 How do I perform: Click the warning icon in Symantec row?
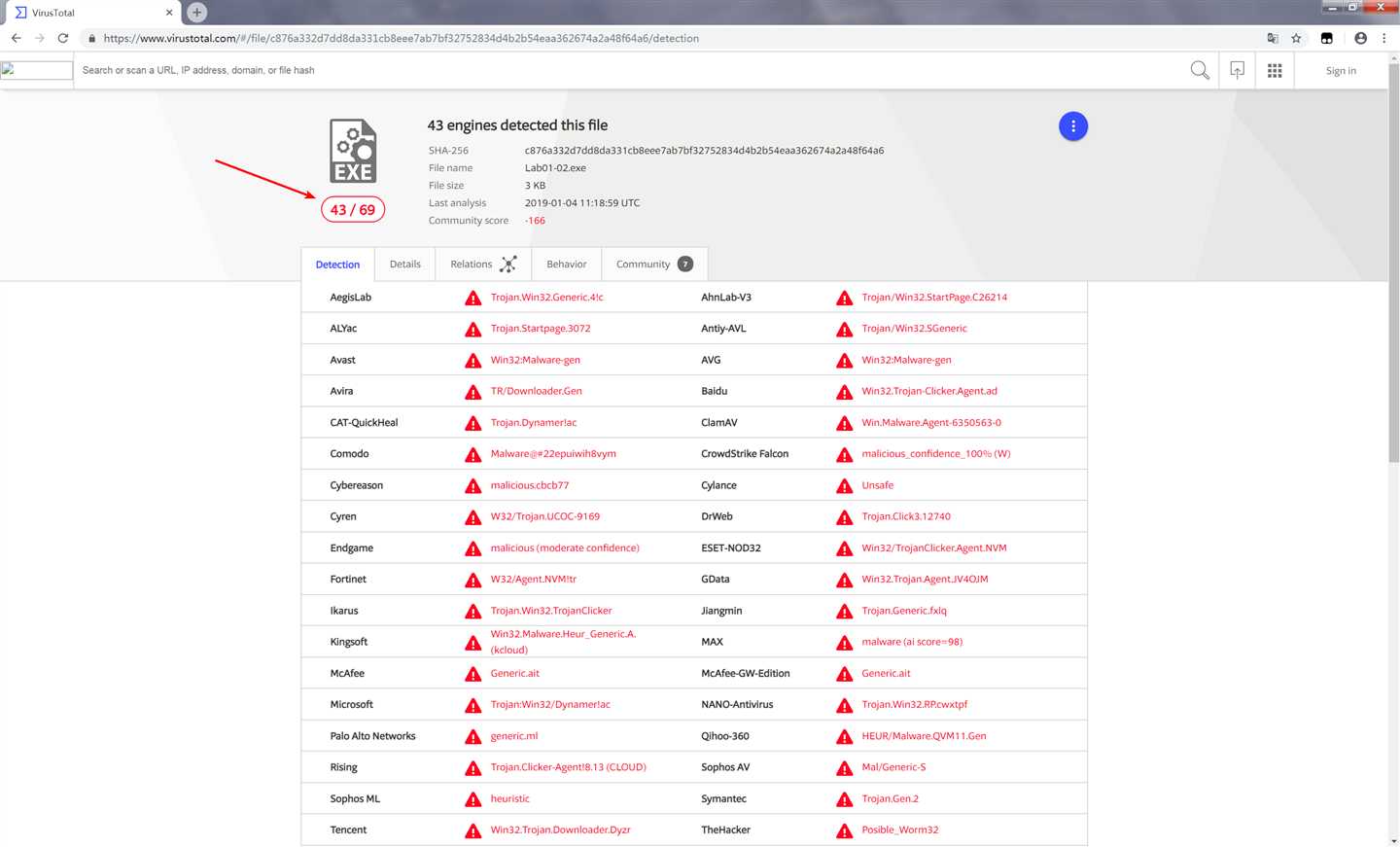[845, 799]
